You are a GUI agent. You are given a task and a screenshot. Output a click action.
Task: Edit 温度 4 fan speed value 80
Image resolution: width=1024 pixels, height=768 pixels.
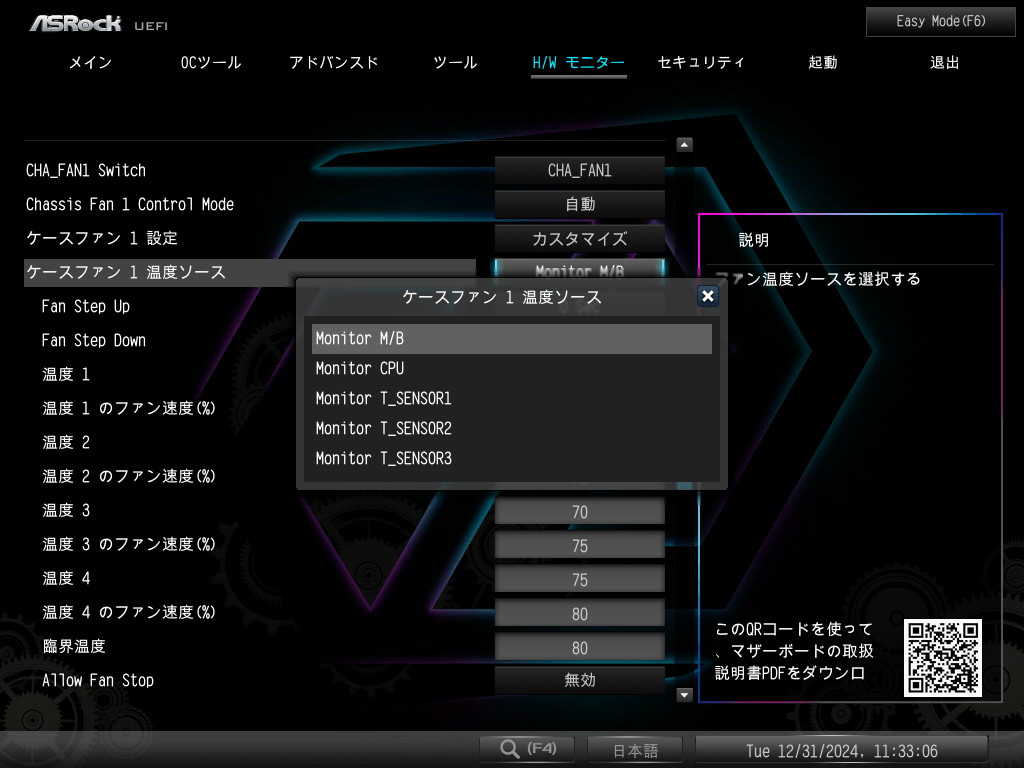point(579,613)
